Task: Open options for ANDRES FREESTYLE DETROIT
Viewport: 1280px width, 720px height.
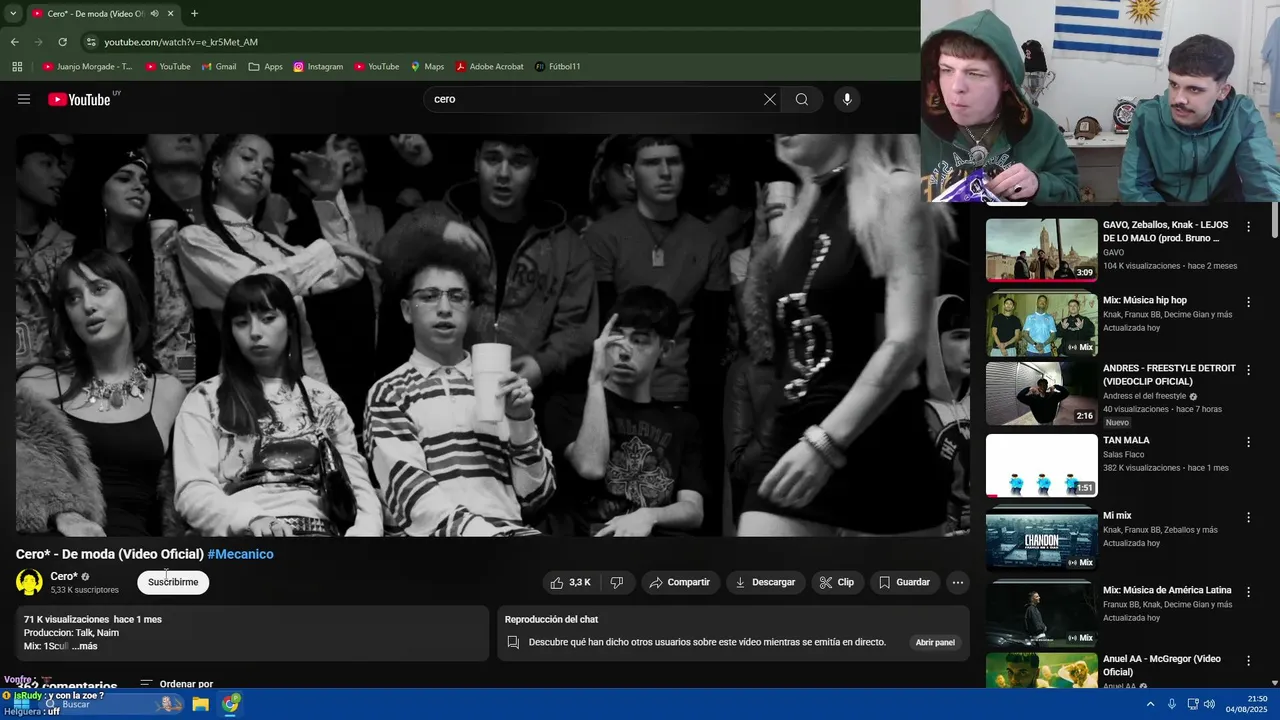Action: 1248,370
